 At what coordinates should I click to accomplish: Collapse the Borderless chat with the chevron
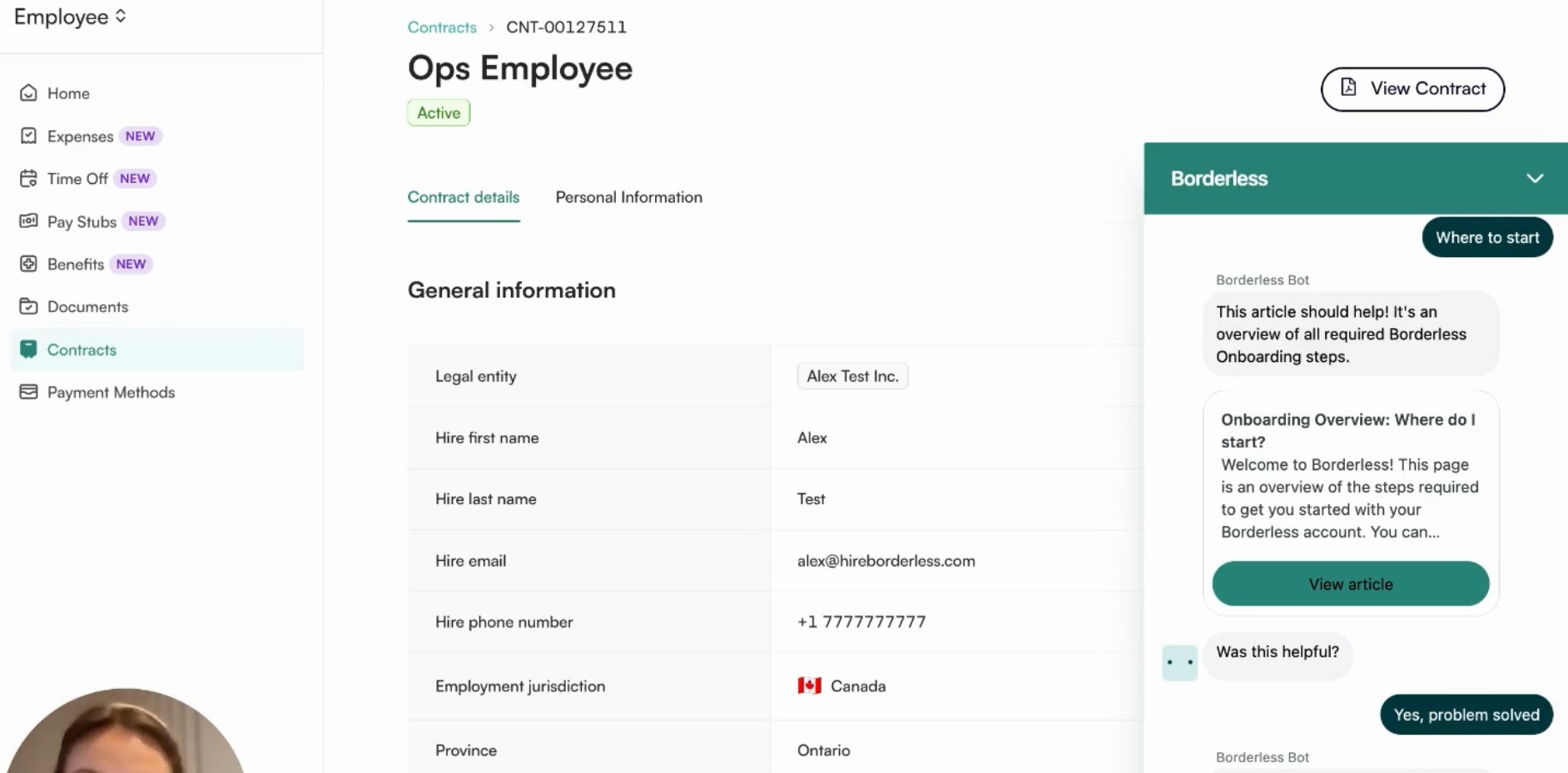coord(1536,178)
